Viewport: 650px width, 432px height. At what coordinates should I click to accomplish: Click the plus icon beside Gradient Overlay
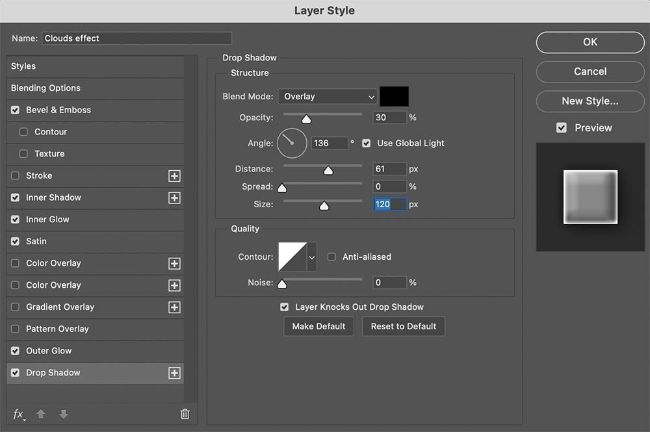(x=174, y=307)
